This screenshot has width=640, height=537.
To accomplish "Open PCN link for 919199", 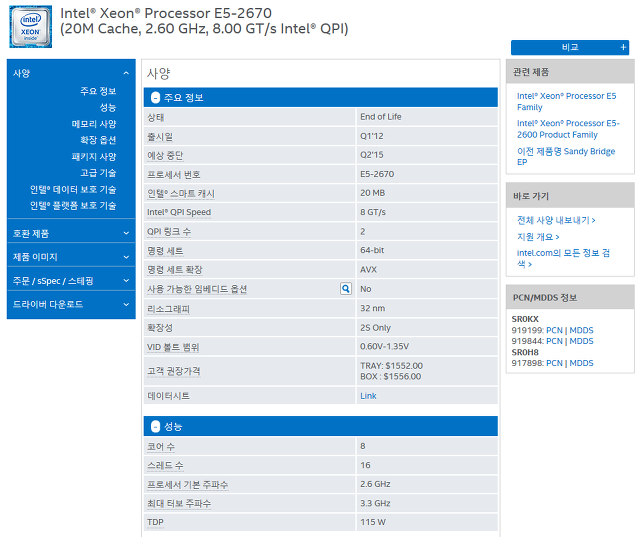I will pos(554,330).
